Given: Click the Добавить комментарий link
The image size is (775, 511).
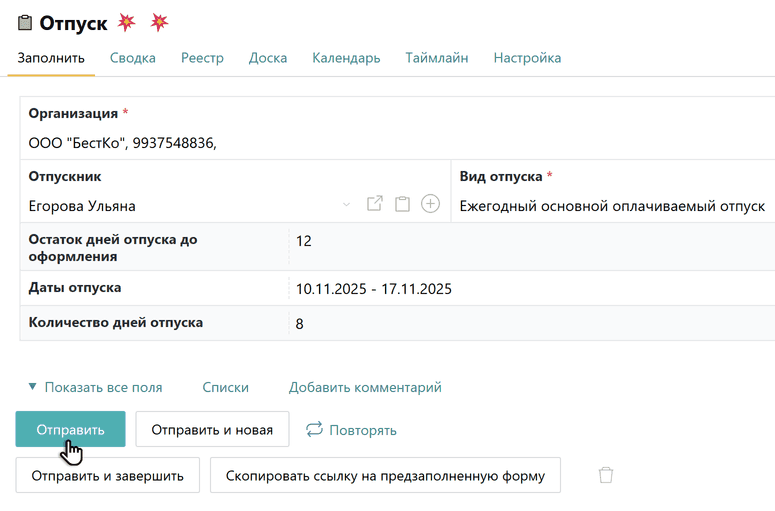Looking at the screenshot, I should (x=365, y=387).
